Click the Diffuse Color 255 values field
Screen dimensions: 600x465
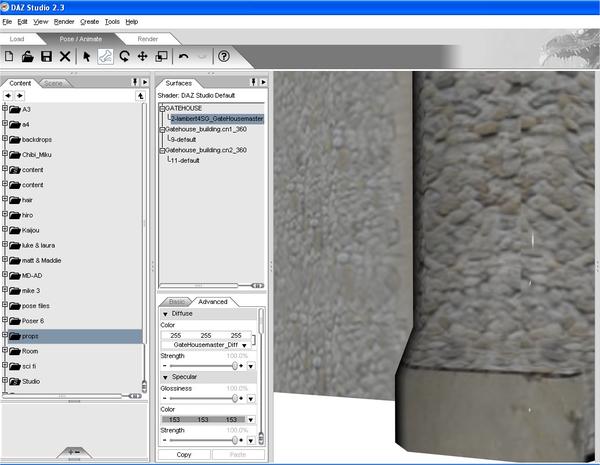[x=206, y=335]
